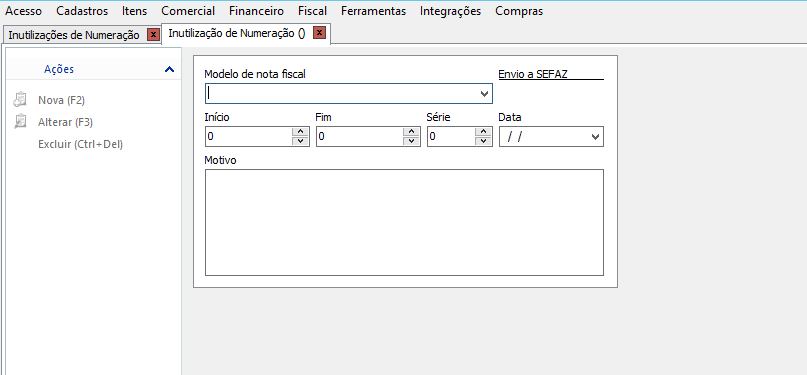This screenshot has width=807, height=375.
Task: Open the Compras menu
Action: [519, 11]
